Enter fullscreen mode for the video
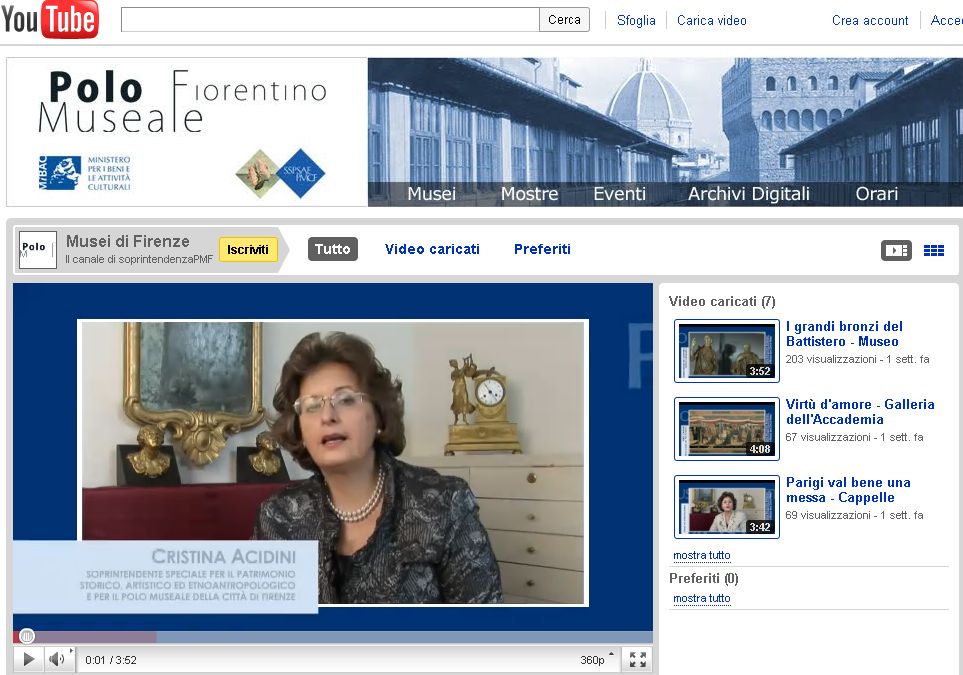 point(637,659)
